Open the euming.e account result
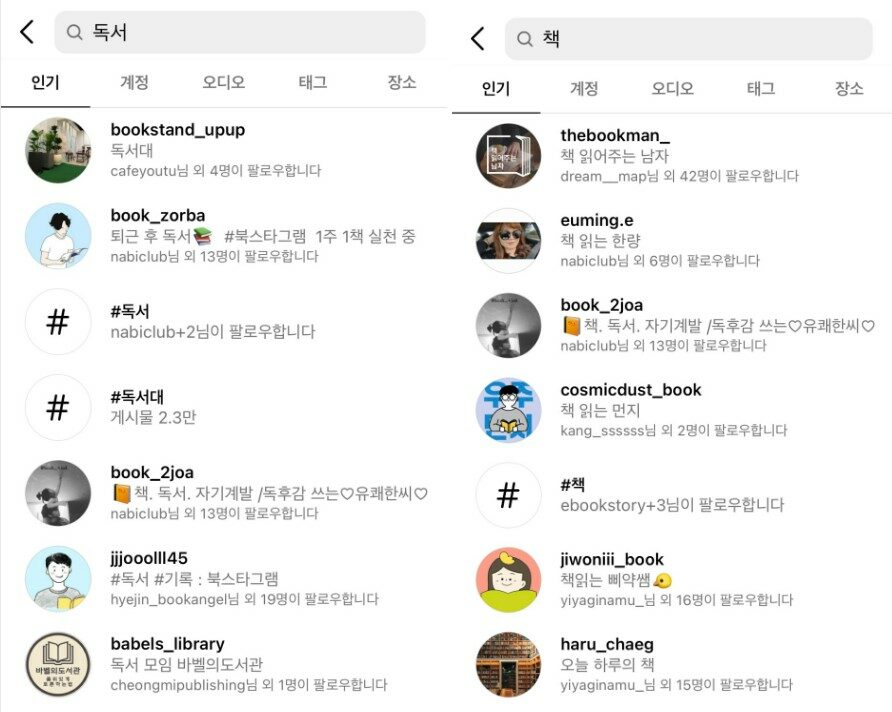The height and width of the screenshot is (712, 892). [x=672, y=240]
